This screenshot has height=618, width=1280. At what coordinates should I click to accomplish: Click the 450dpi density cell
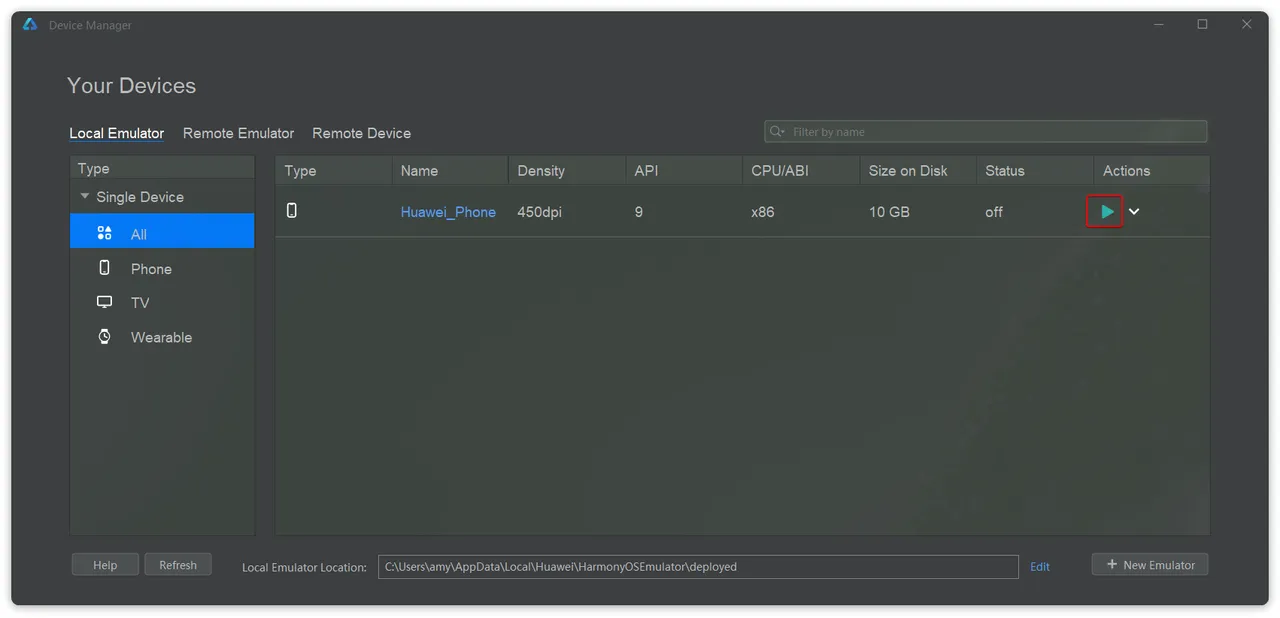coord(540,212)
